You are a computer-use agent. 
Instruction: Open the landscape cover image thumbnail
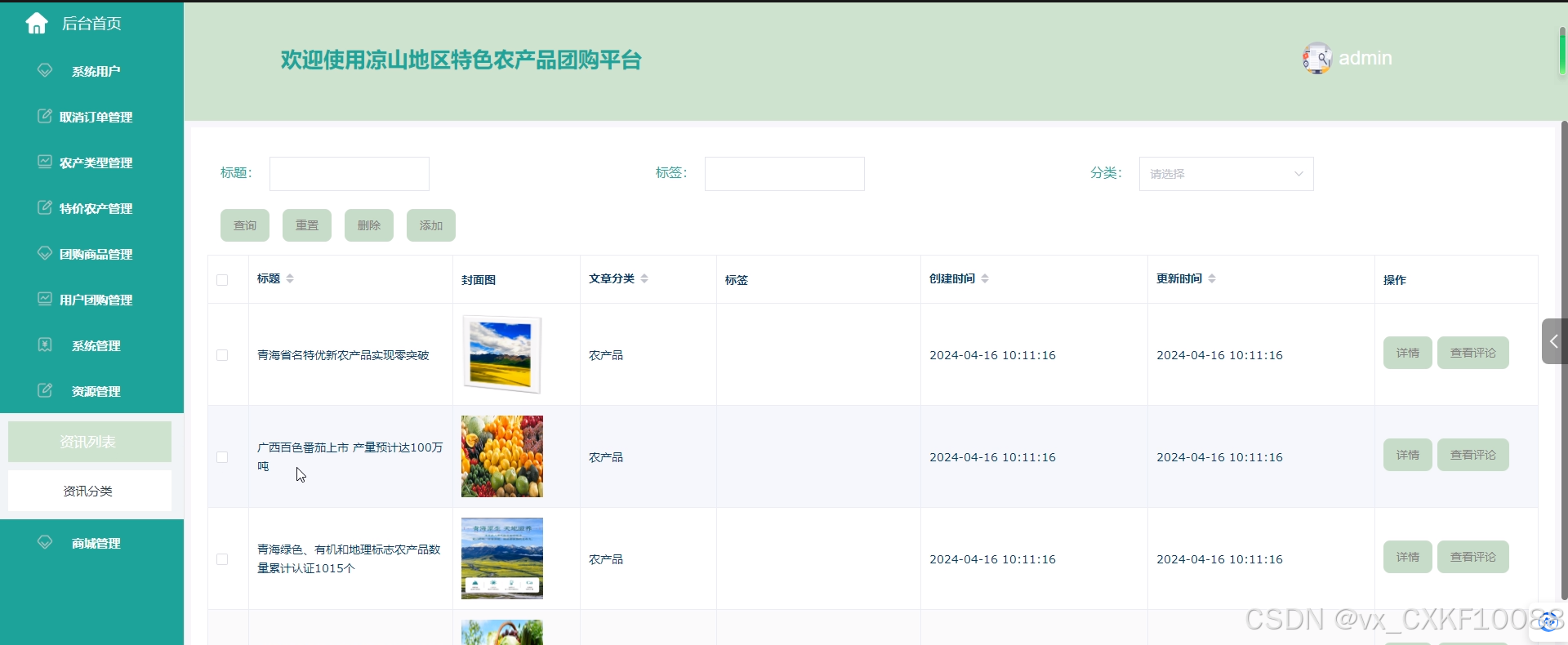502,354
